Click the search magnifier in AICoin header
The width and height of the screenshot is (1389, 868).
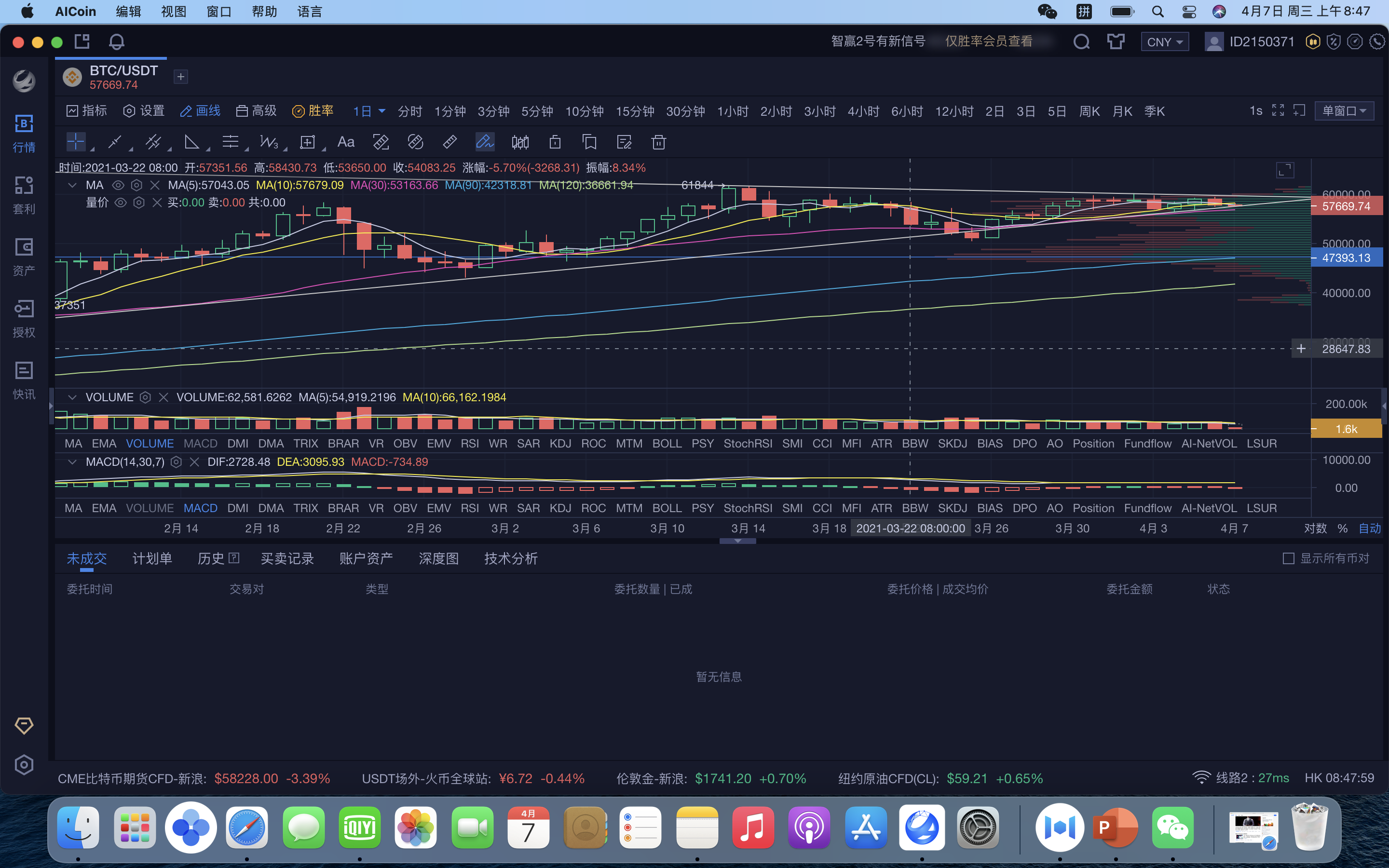[1081, 42]
